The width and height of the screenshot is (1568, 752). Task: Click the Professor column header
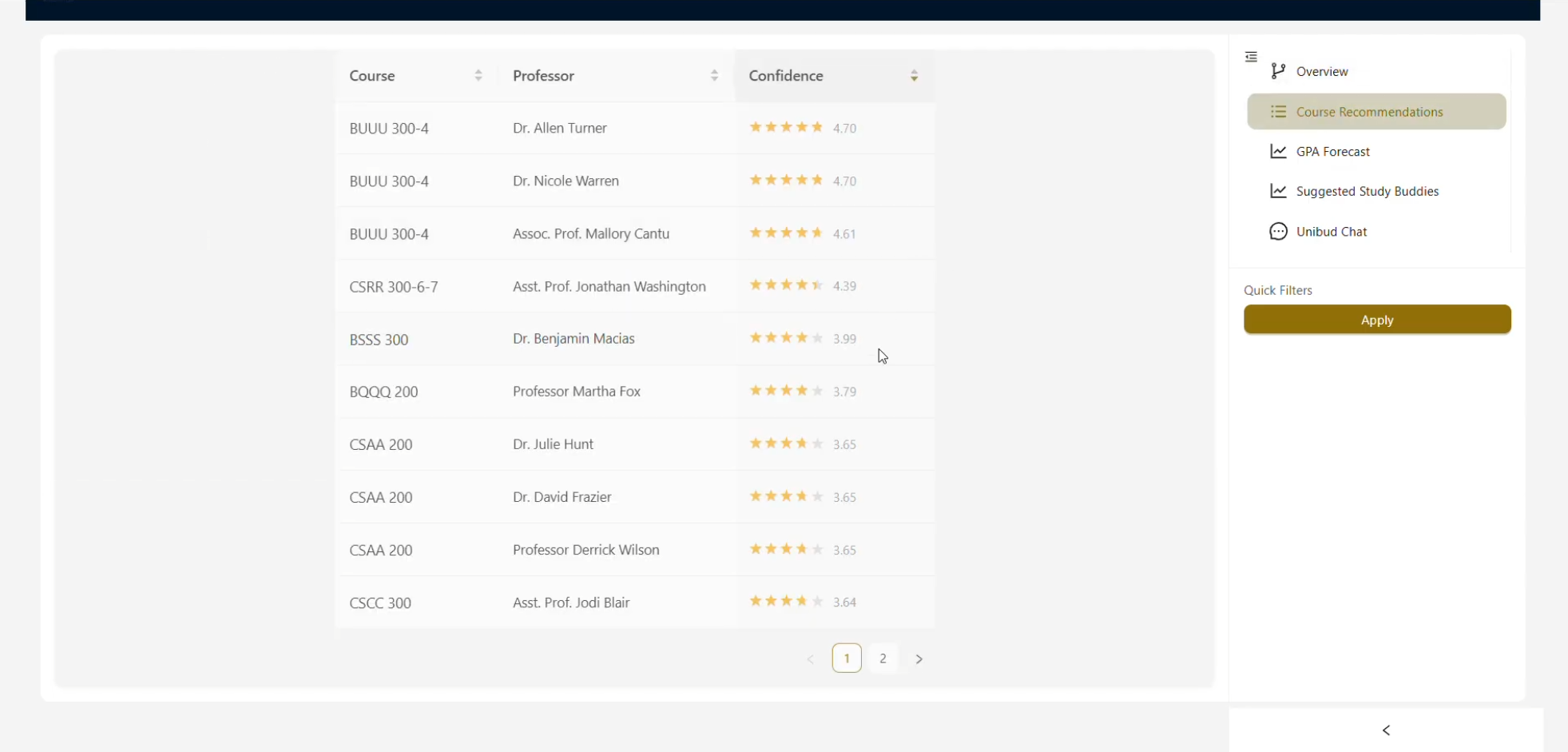(x=617, y=76)
